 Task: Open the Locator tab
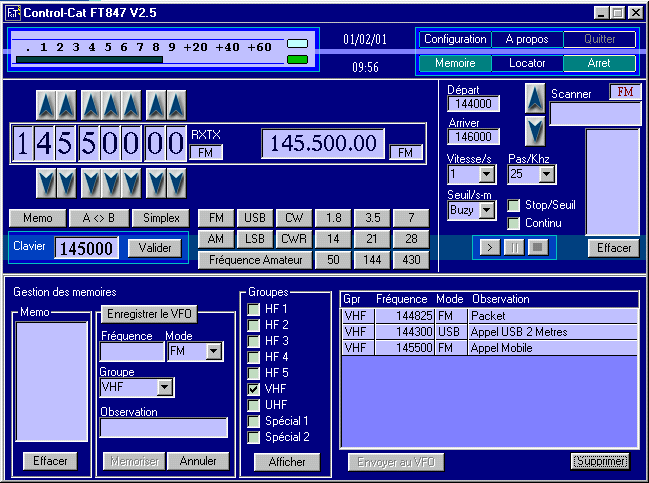click(x=527, y=63)
